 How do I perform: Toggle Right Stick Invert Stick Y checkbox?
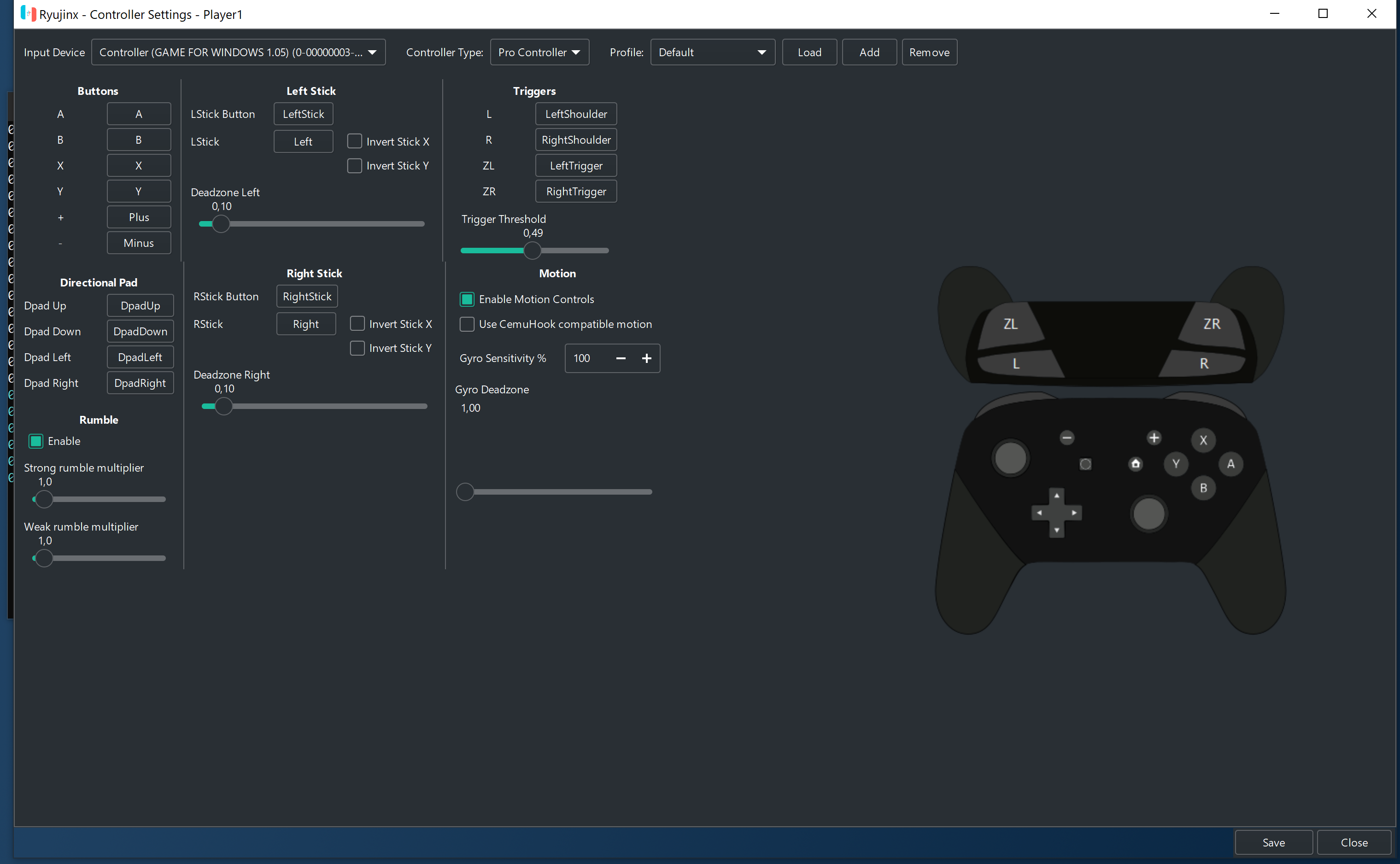click(357, 348)
